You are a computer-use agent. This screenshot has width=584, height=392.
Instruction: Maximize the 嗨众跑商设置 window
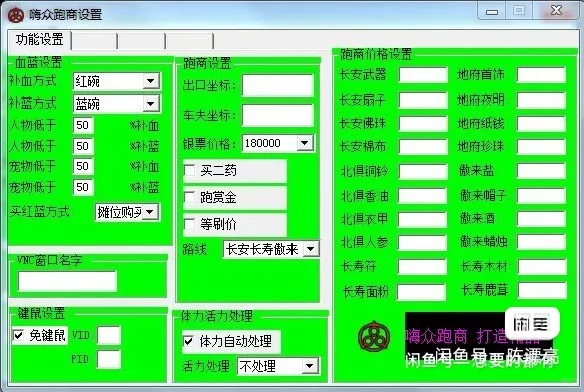coord(519,11)
